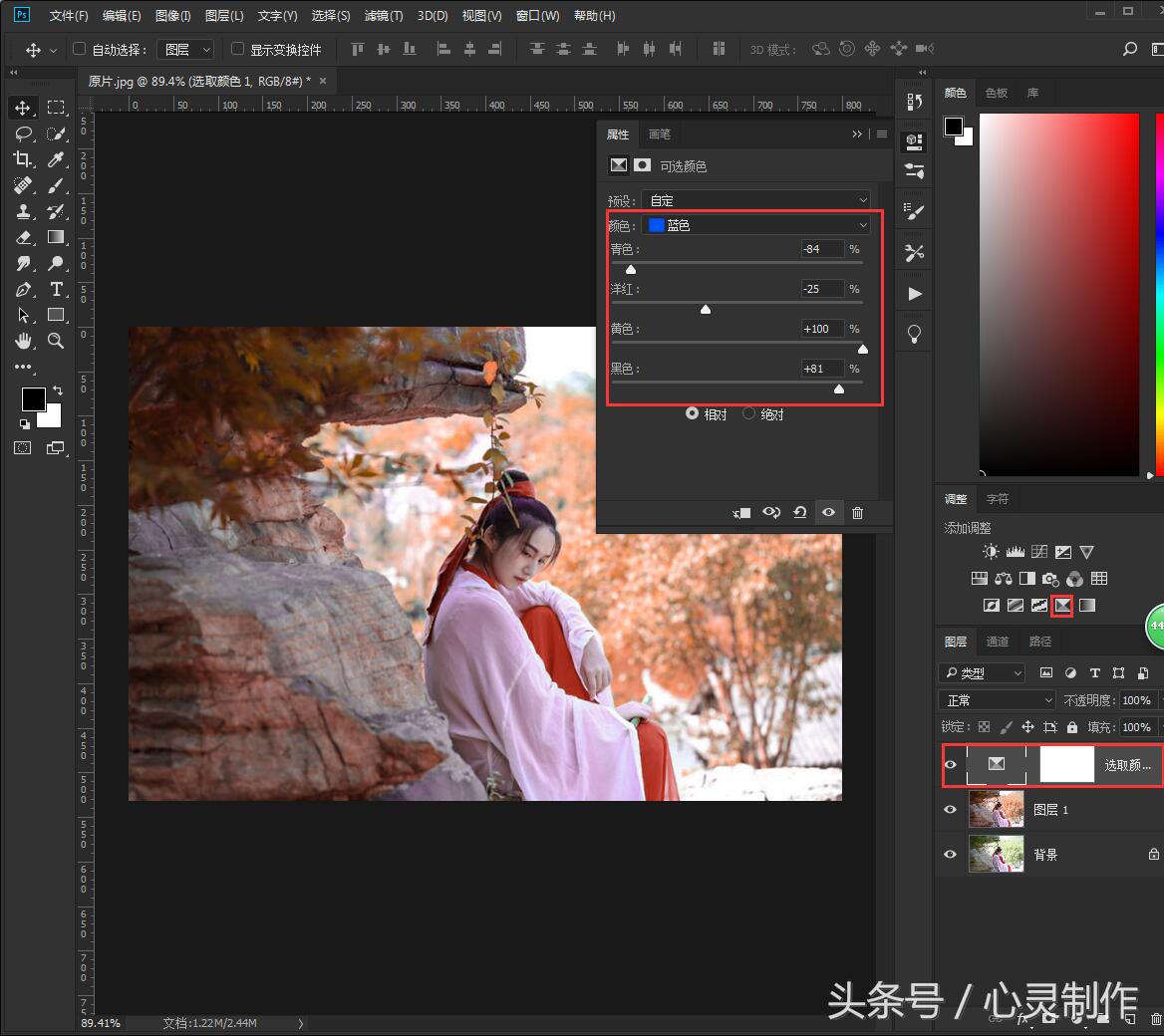This screenshot has height=1036, width=1164.
Task: Select the 绝对 radio button
Action: click(748, 413)
